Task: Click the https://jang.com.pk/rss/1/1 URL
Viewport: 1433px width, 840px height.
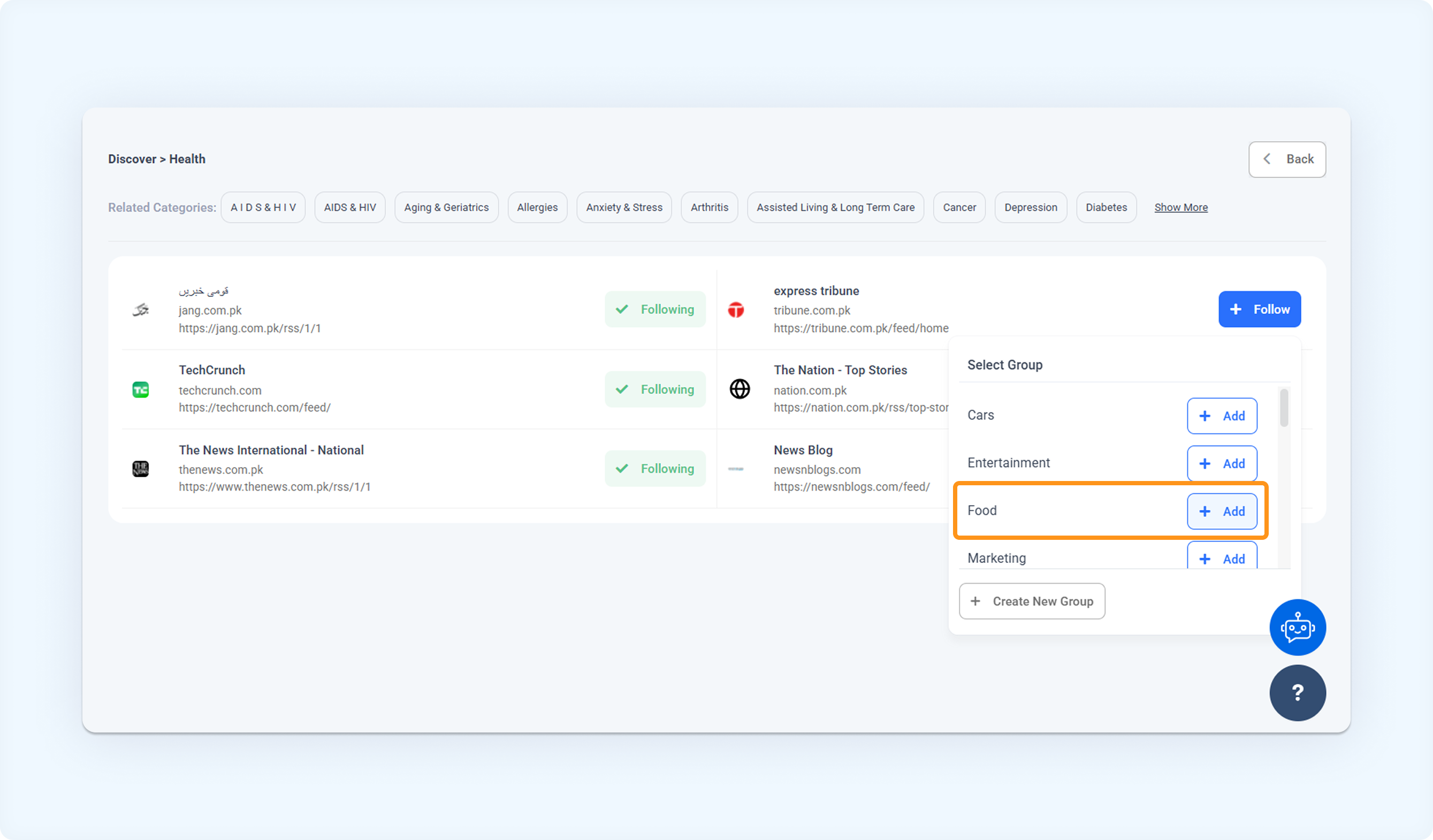Action: coord(250,328)
